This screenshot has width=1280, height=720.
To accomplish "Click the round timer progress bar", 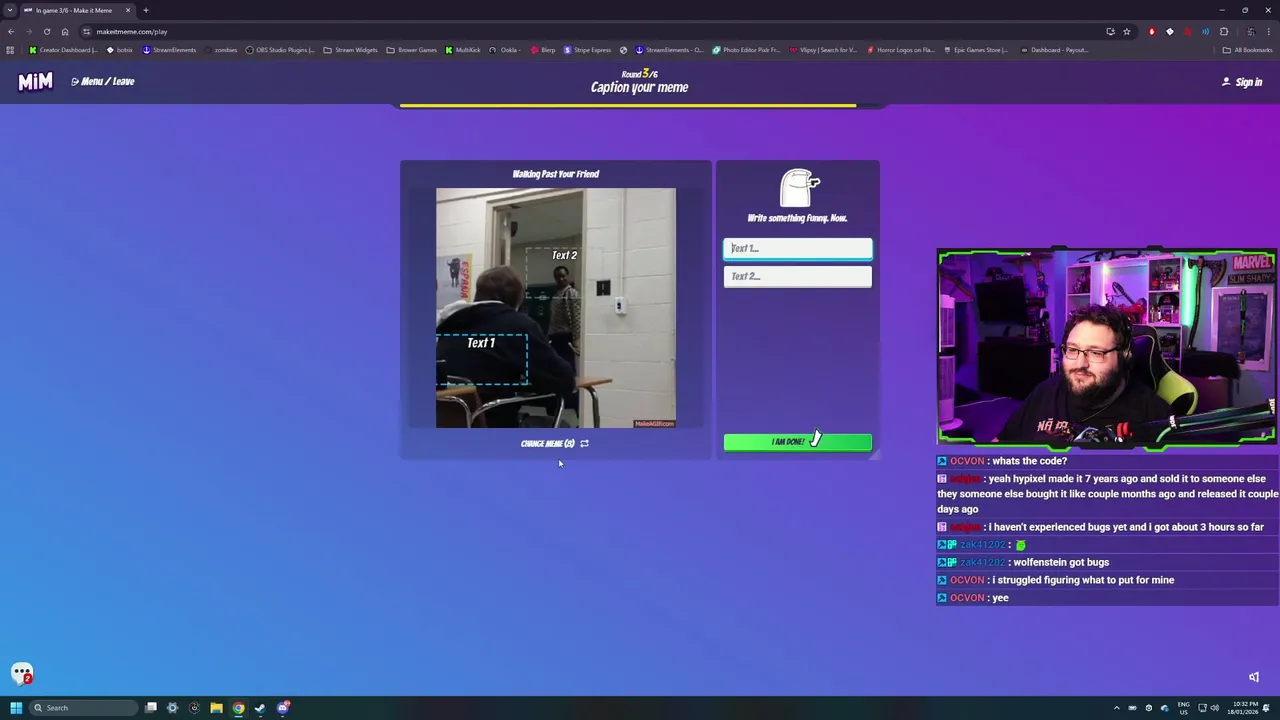I will tap(640, 105).
